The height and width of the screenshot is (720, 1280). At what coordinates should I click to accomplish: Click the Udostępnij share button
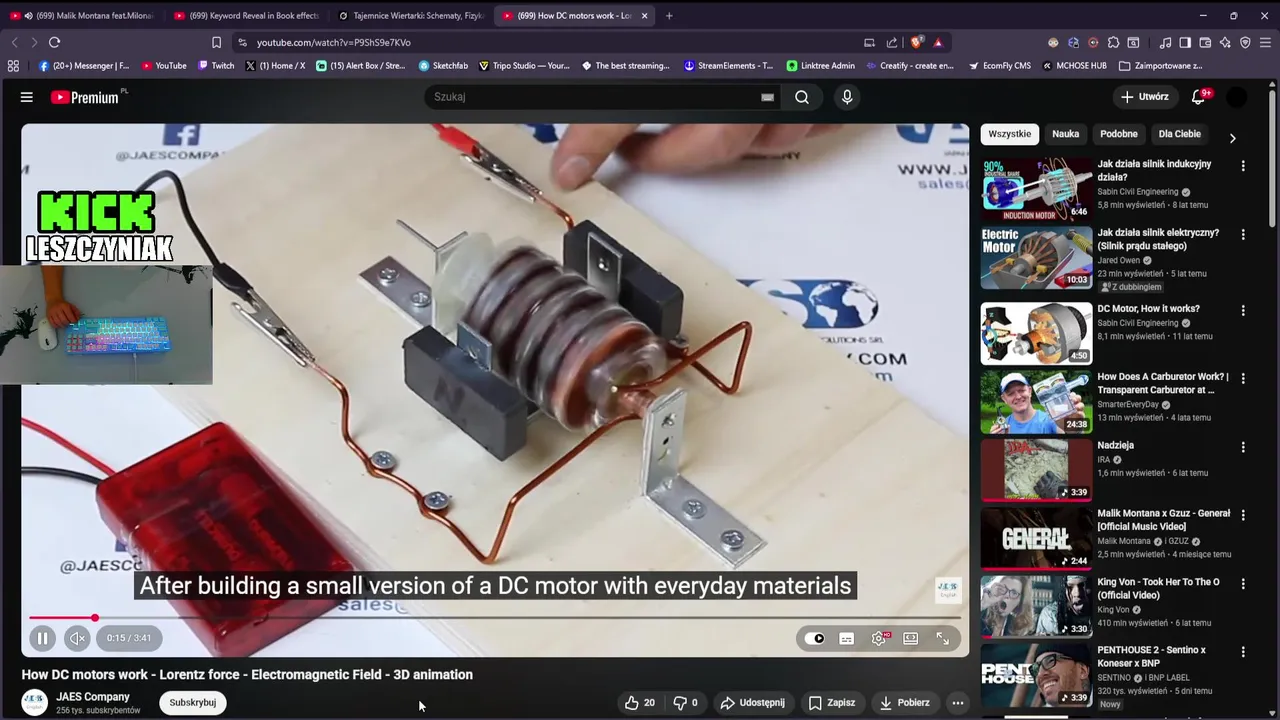pyautogui.click(x=753, y=703)
